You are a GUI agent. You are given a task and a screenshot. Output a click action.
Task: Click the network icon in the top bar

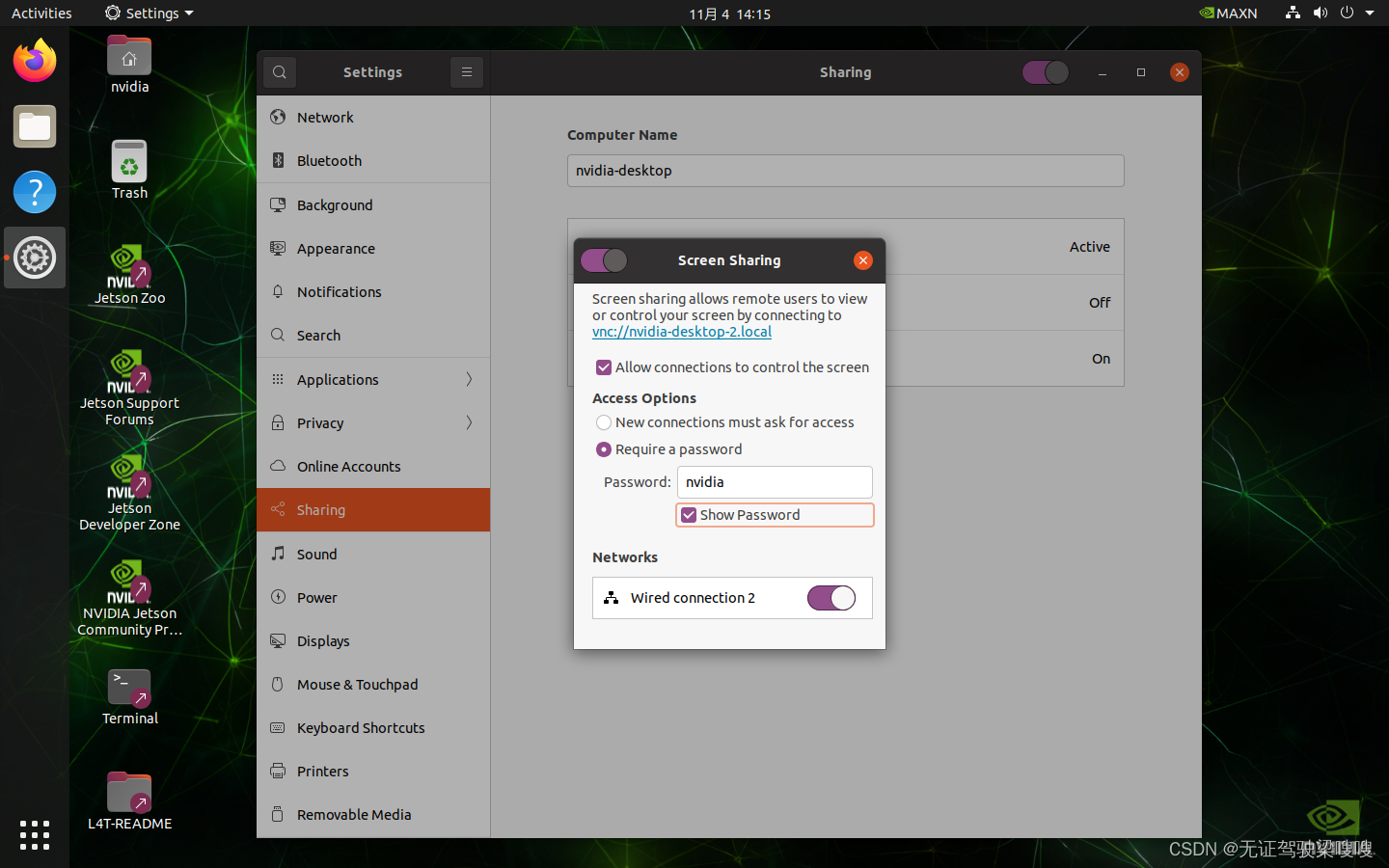pos(1293,13)
